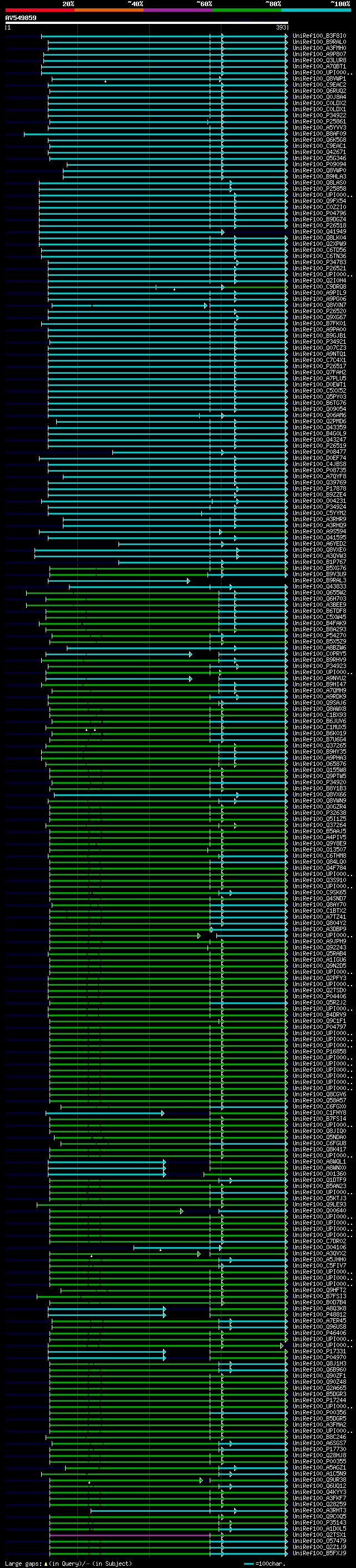Select hit label UniRef100_P00356

pyautogui.click(x=319, y=1412)
